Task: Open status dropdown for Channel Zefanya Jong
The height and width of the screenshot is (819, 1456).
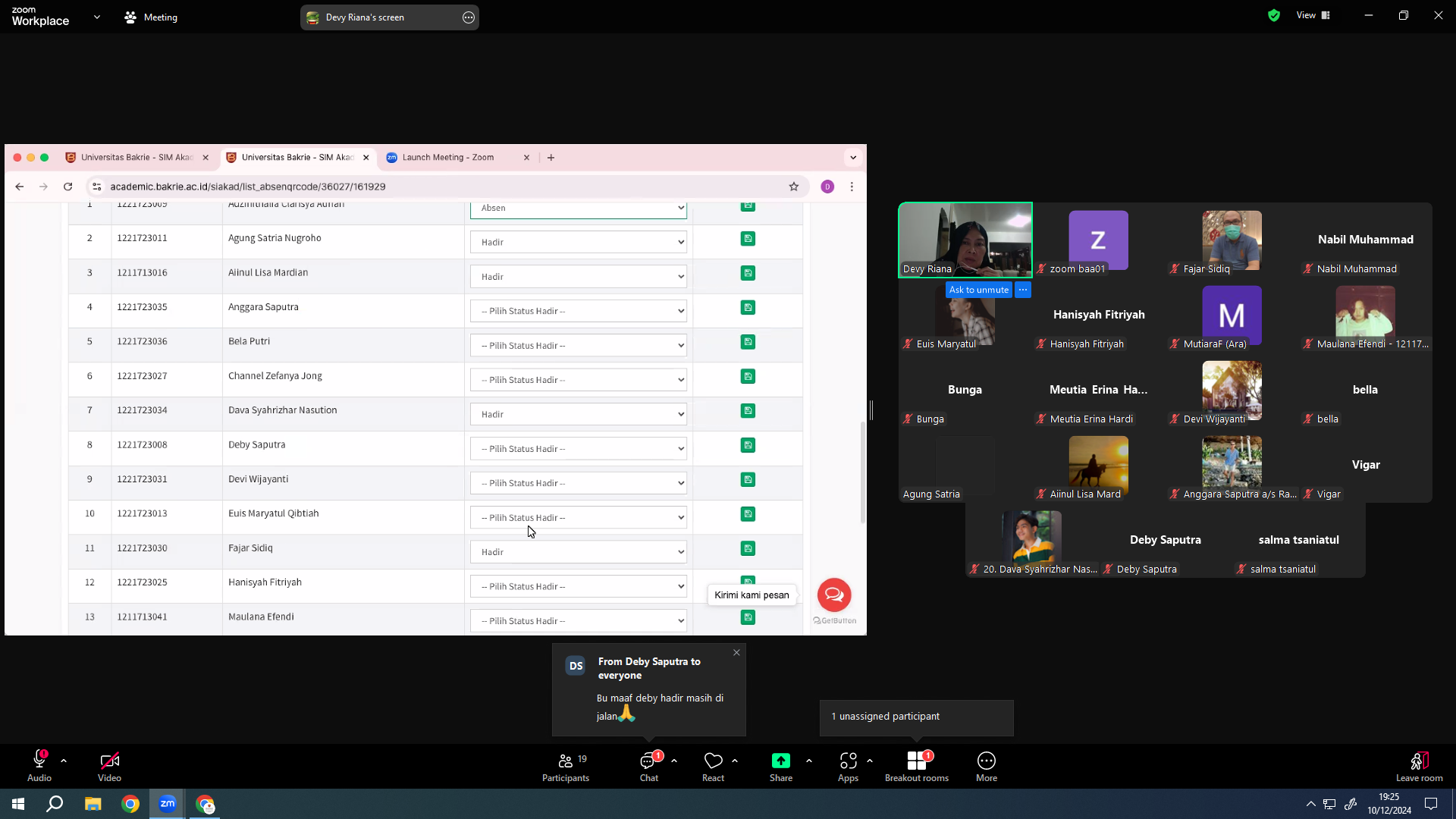Action: tap(579, 380)
